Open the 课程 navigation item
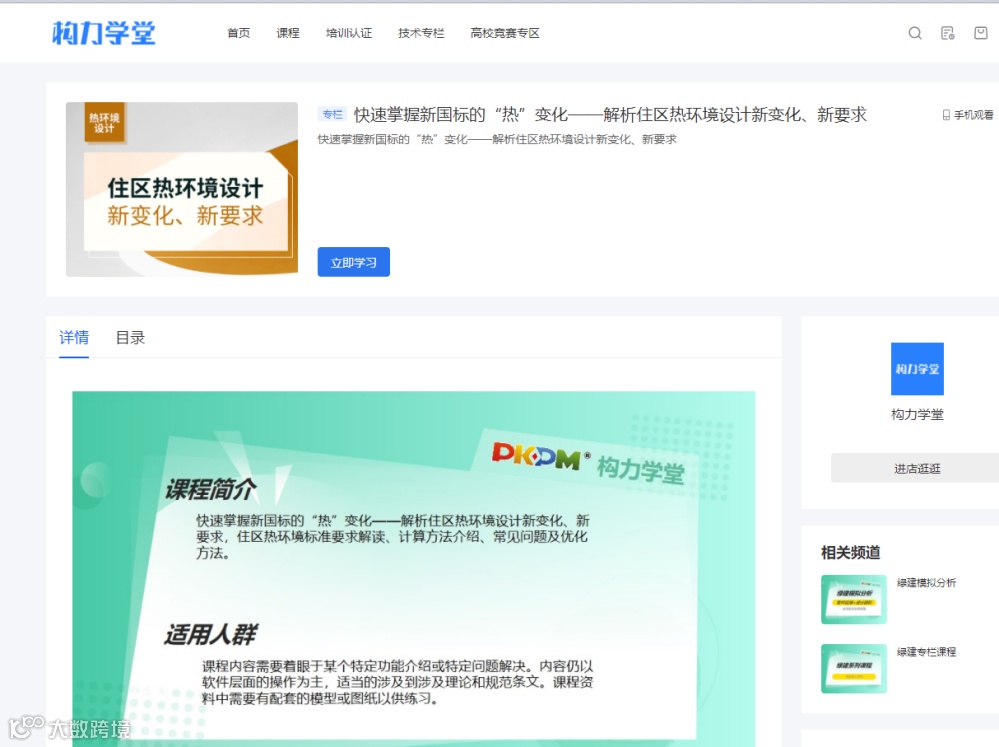 pyautogui.click(x=288, y=33)
